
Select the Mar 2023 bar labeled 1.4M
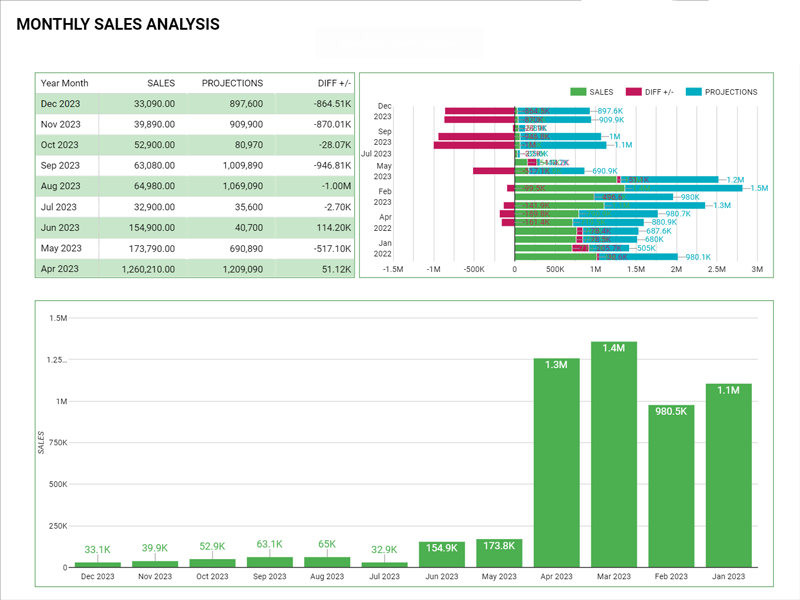(613, 455)
